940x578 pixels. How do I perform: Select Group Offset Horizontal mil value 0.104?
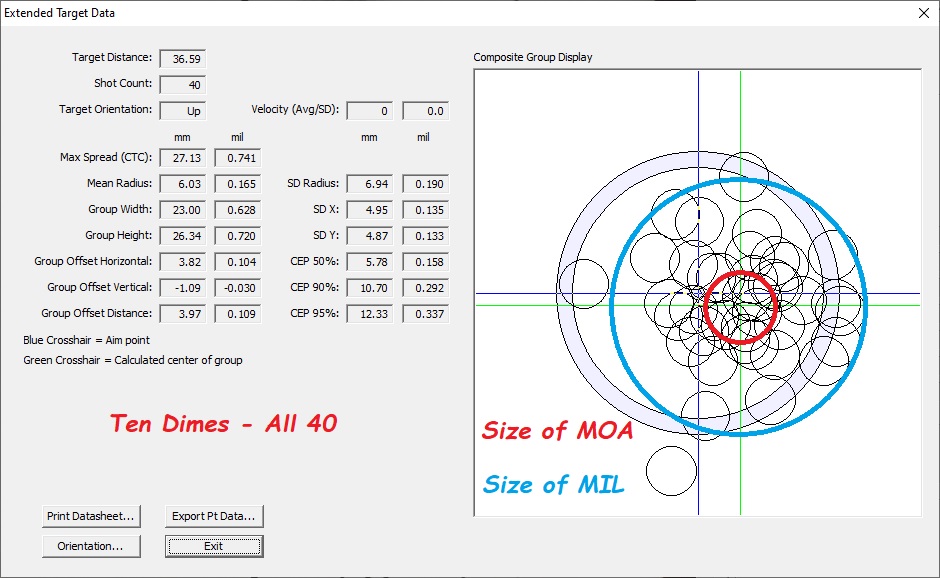[x=238, y=262]
